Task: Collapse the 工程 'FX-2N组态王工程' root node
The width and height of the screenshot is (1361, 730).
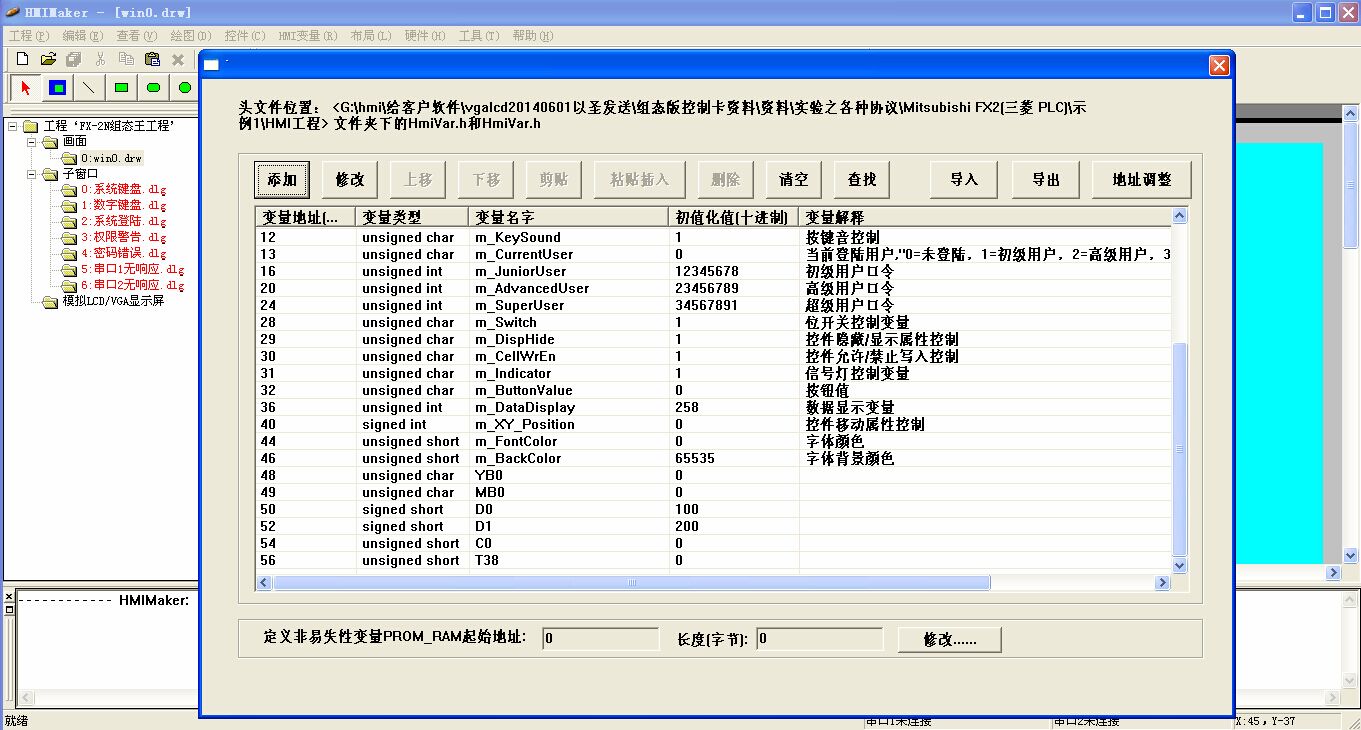Action: [13, 126]
